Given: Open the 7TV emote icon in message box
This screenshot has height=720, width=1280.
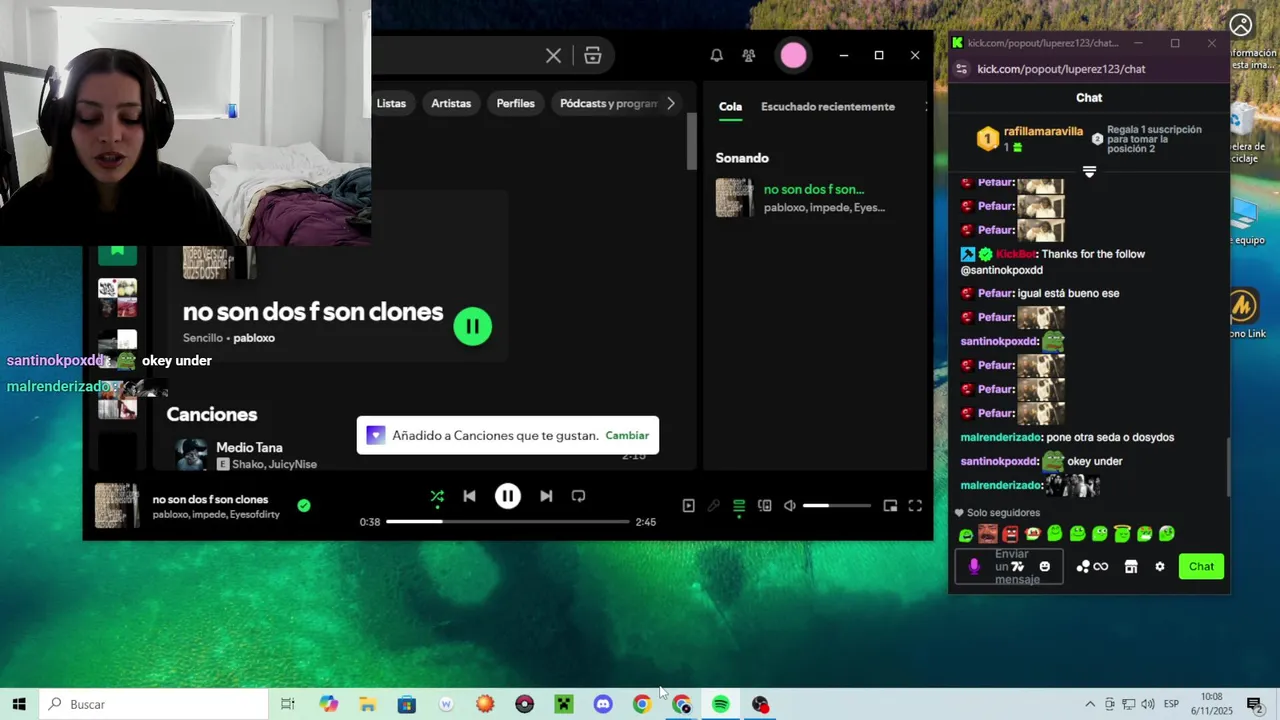Looking at the screenshot, I should point(1018,566).
